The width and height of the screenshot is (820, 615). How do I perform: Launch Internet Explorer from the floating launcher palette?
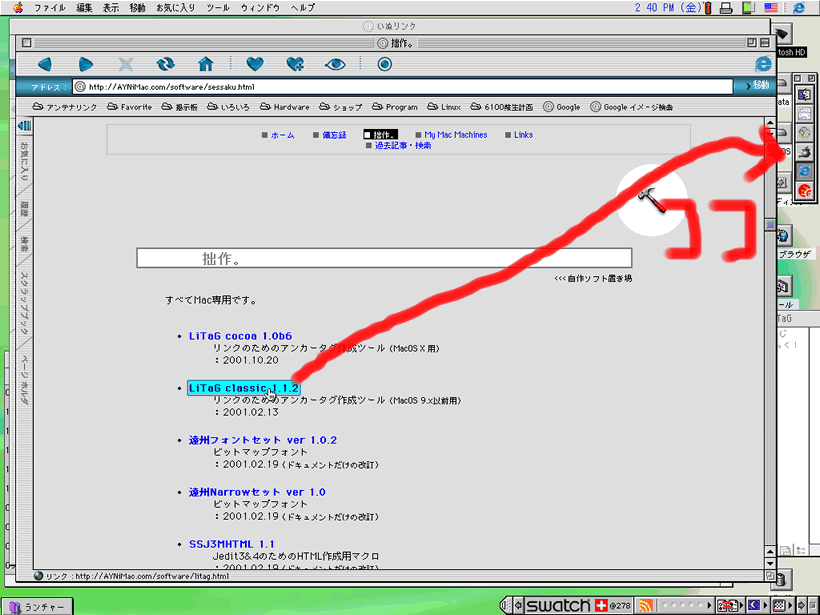[x=804, y=171]
